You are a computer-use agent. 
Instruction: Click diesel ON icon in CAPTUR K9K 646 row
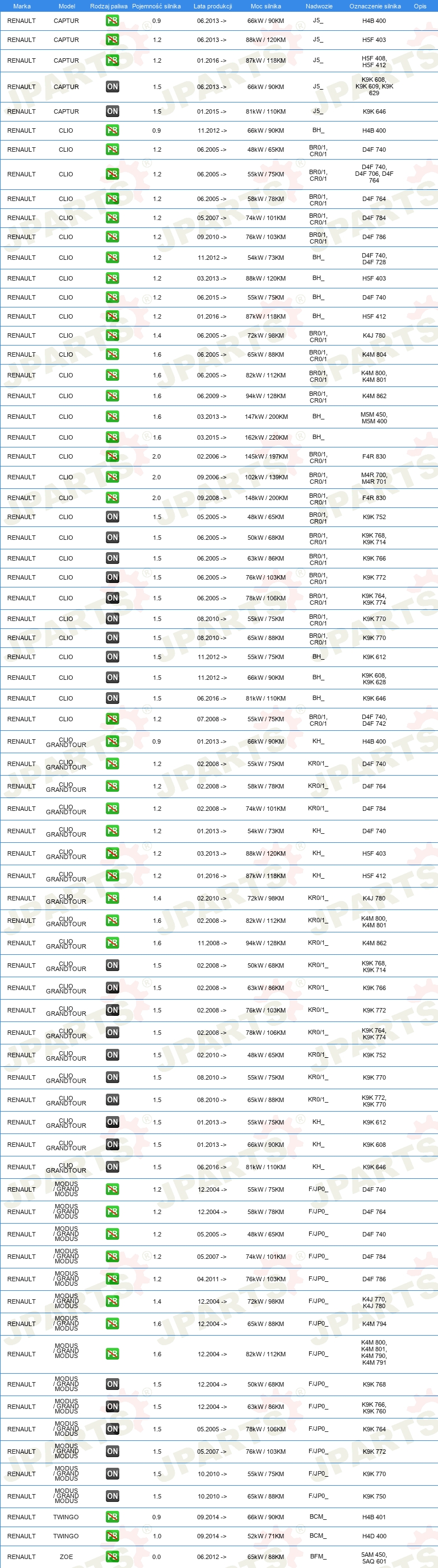click(112, 111)
